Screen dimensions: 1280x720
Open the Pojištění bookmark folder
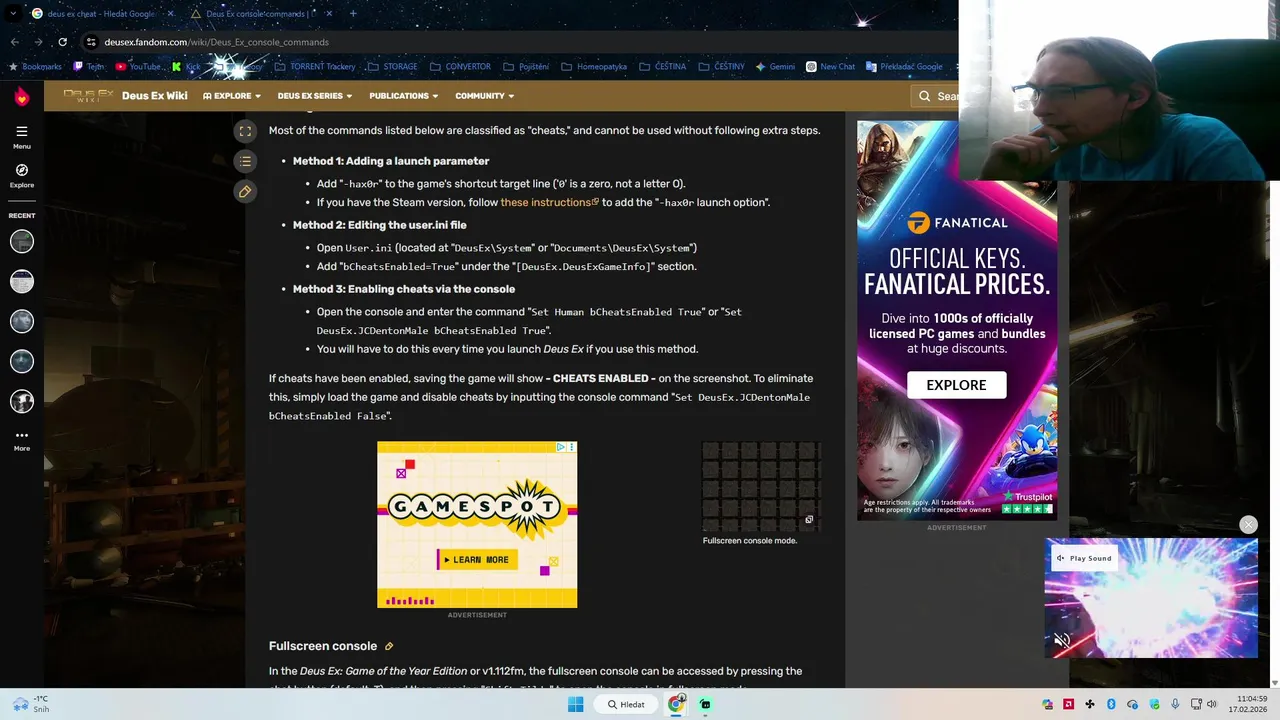point(526,67)
